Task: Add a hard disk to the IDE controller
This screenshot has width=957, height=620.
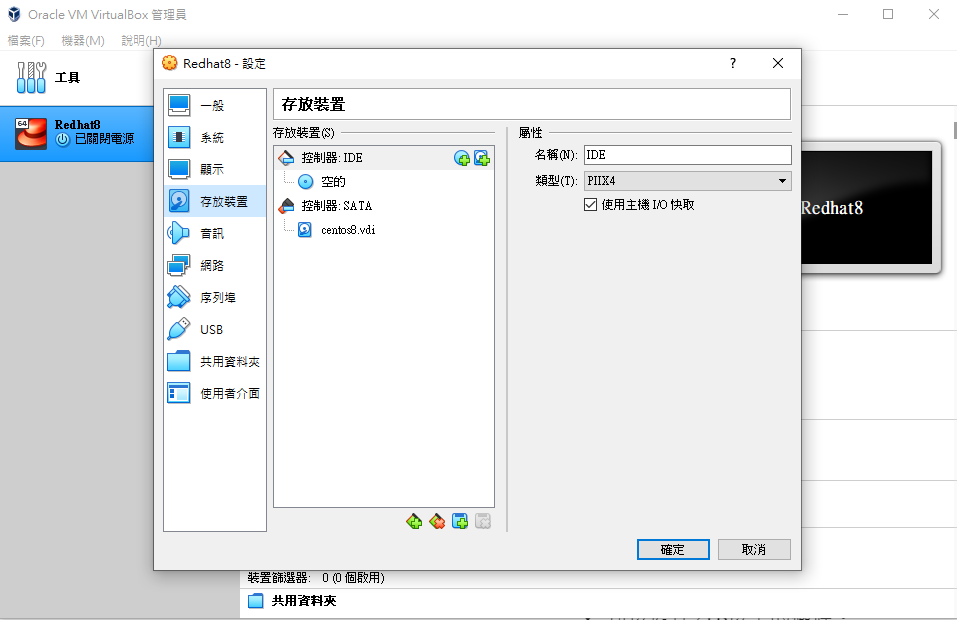Action: coord(482,157)
